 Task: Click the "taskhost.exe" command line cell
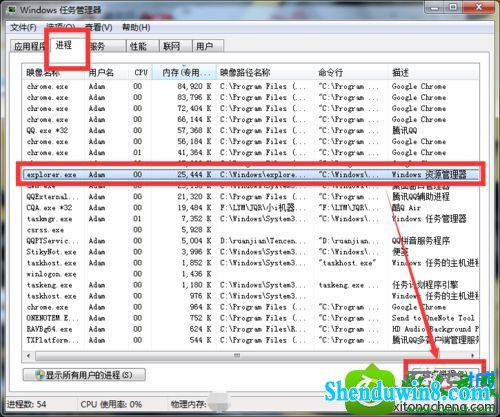(x=347, y=263)
